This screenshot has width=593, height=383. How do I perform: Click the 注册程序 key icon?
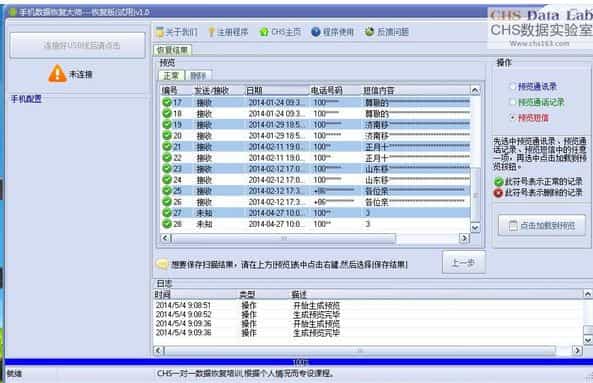[211, 32]
